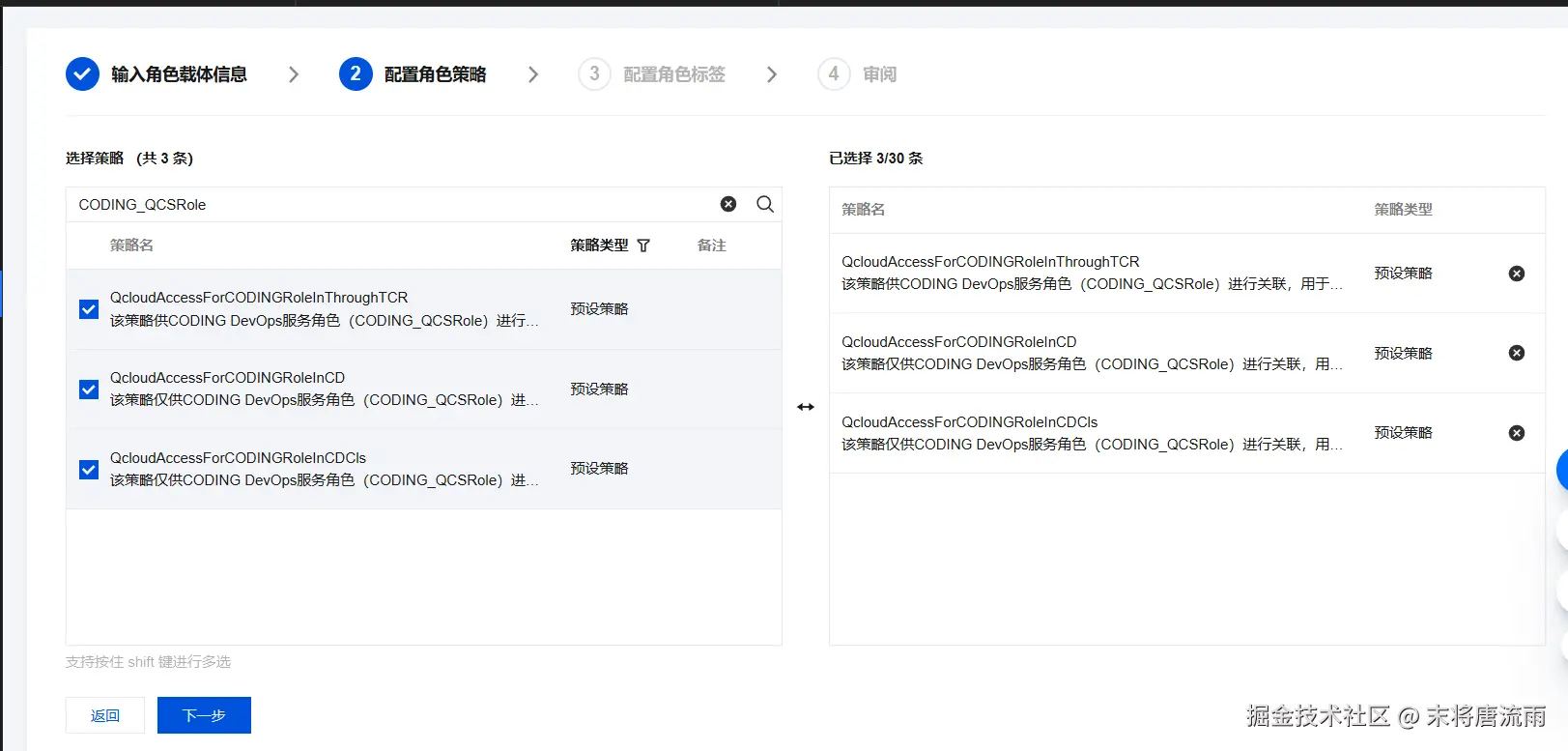
Task: Click the 下一步 button
Action: coord(204,715)
